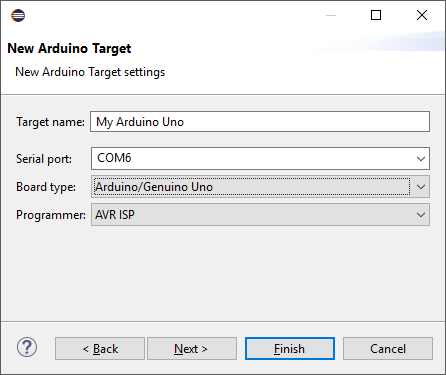The width and height of the screenshot is (446, 375).
Task: Click the 'New Arduino Target settings' subtitle
Action: tap(90, 72)
